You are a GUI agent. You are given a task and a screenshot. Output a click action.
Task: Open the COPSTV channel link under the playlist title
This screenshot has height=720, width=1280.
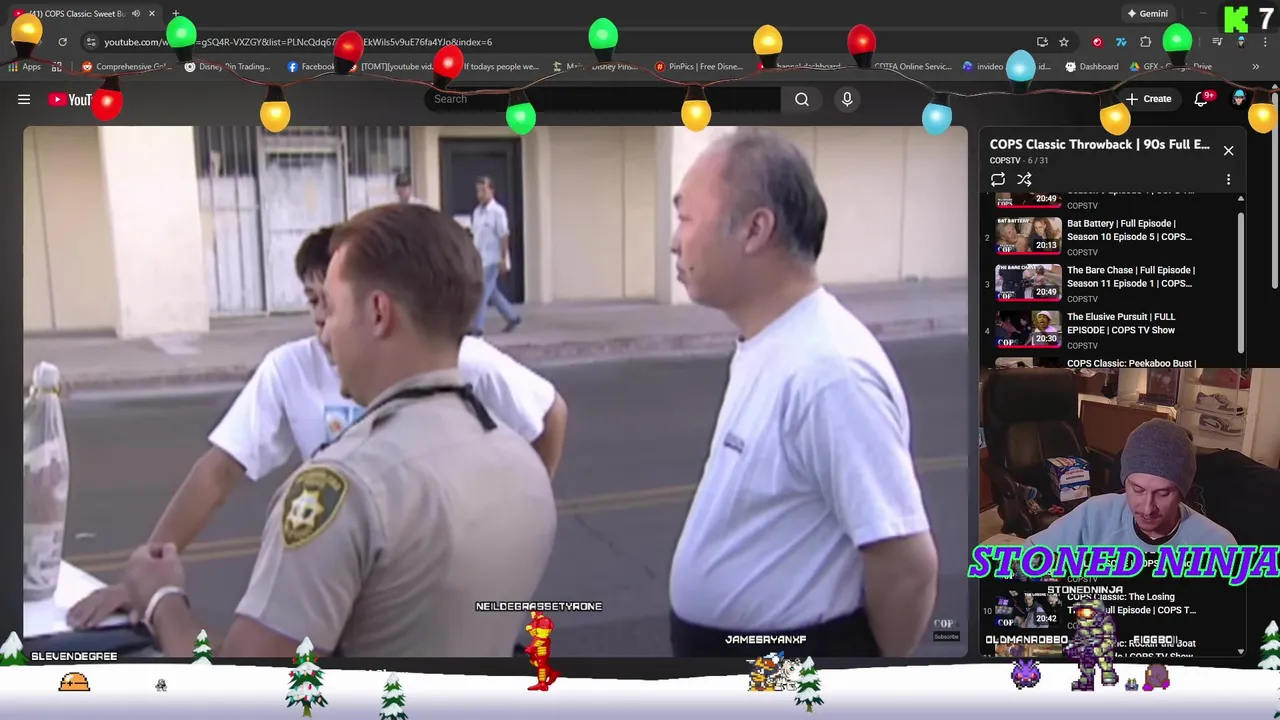pos(1005,160)
